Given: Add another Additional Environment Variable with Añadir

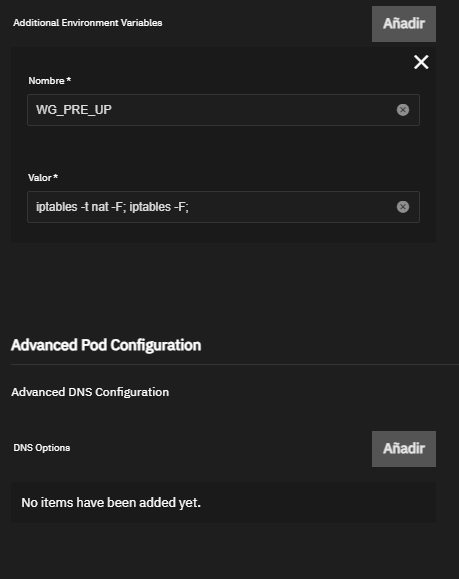Looking at the screenshot, I should click(x=404, y=24).
